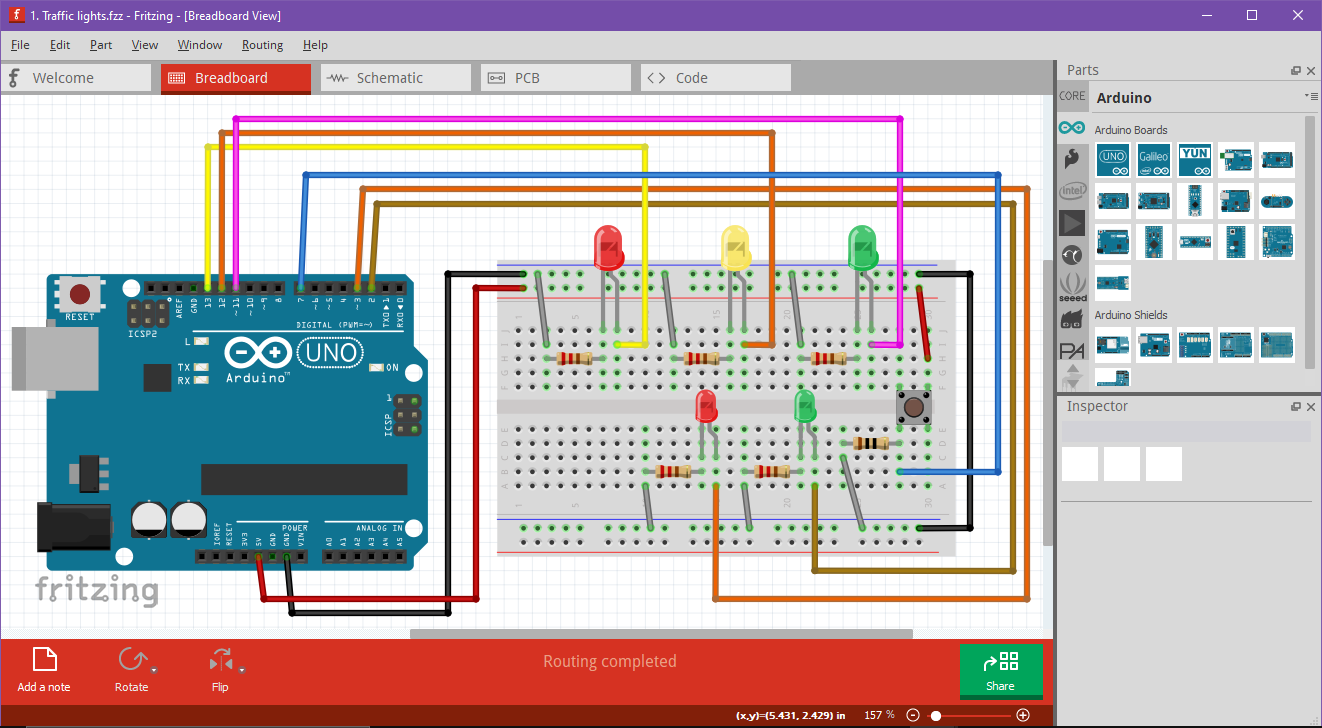Switch to the Schematic view tab
This screenshot has width=1322, height=728.
point(395,77)
